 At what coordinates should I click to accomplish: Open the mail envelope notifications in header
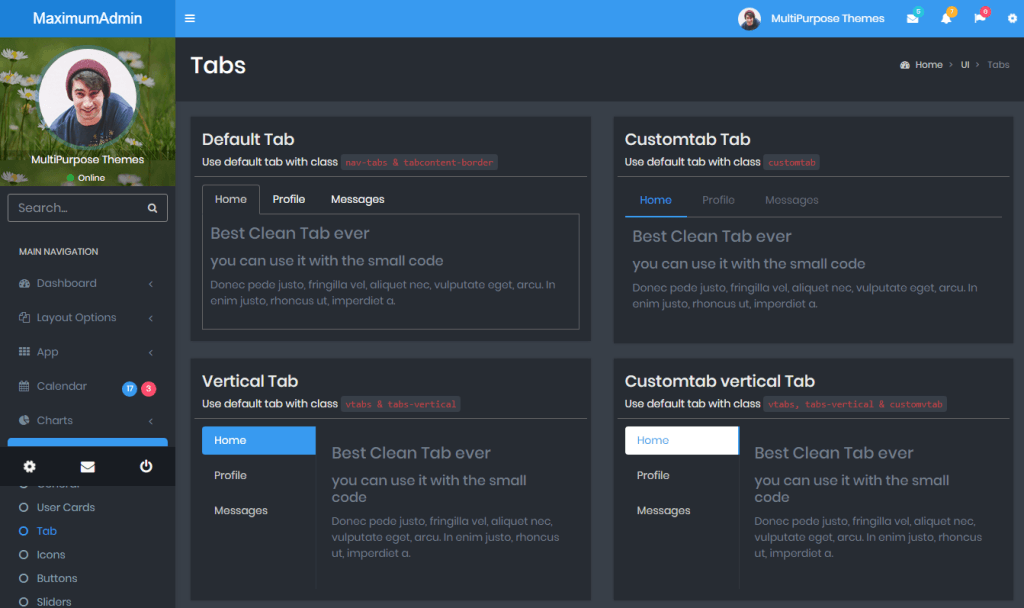coord(912,18)
